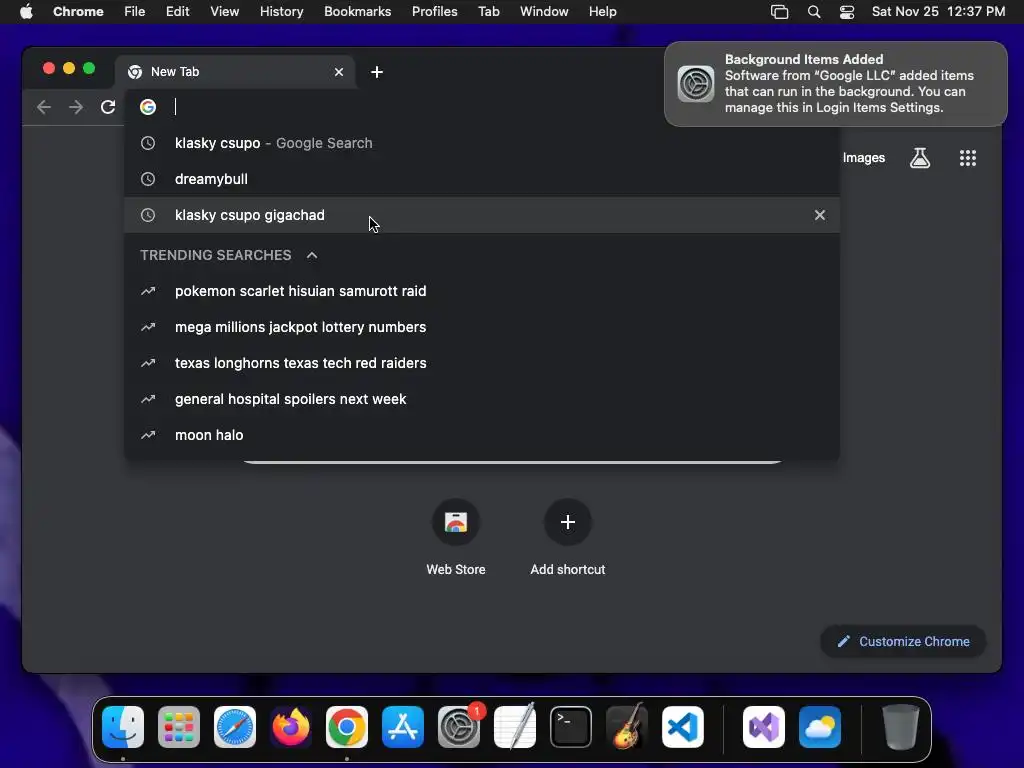Image resolution: width=1024 pixels, height=768 pixels.
Task: Open the Window menu
Action: pyautogui.click(x=544, y=12)
